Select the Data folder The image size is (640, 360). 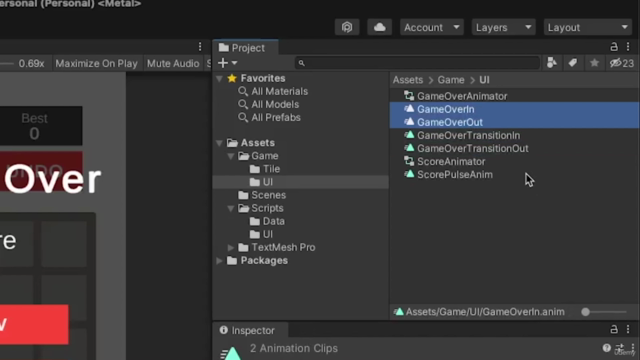(273, 221)
